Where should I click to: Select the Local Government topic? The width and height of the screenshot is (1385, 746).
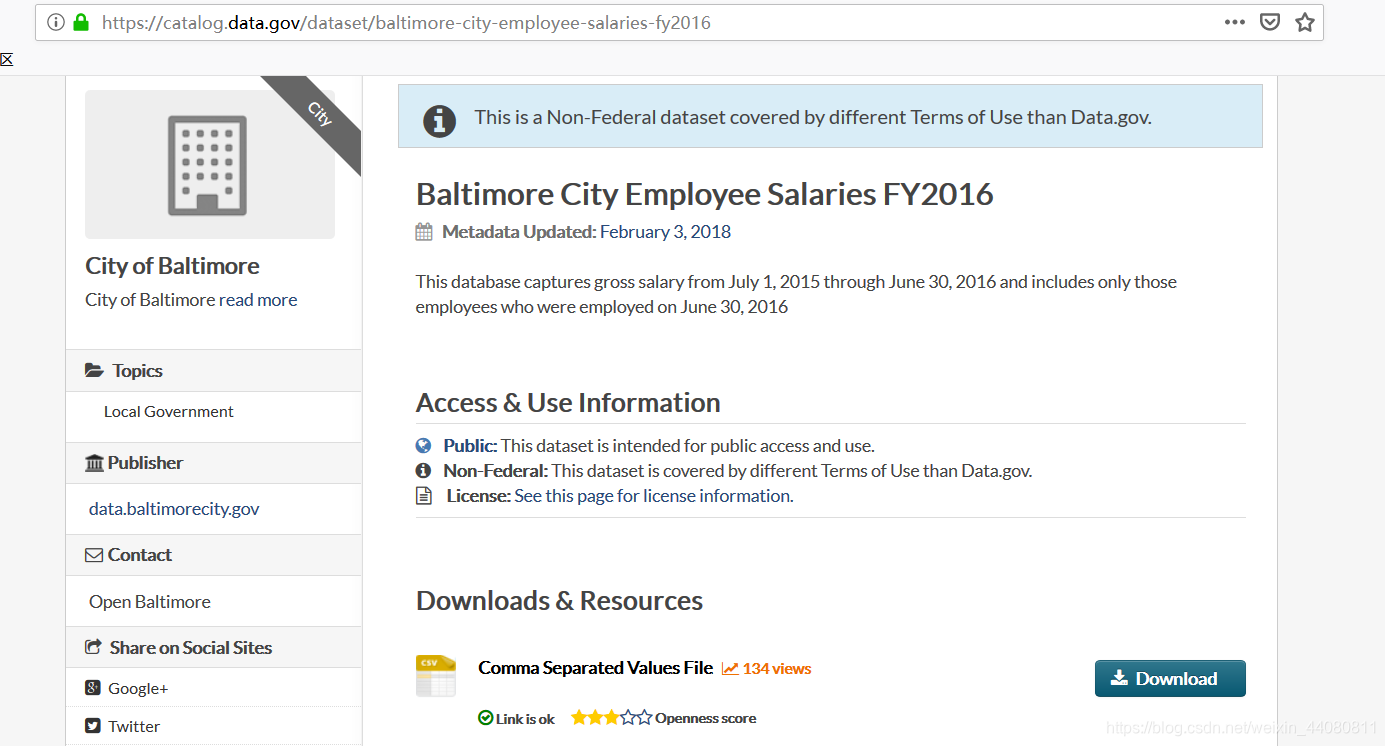pos(169,411)
